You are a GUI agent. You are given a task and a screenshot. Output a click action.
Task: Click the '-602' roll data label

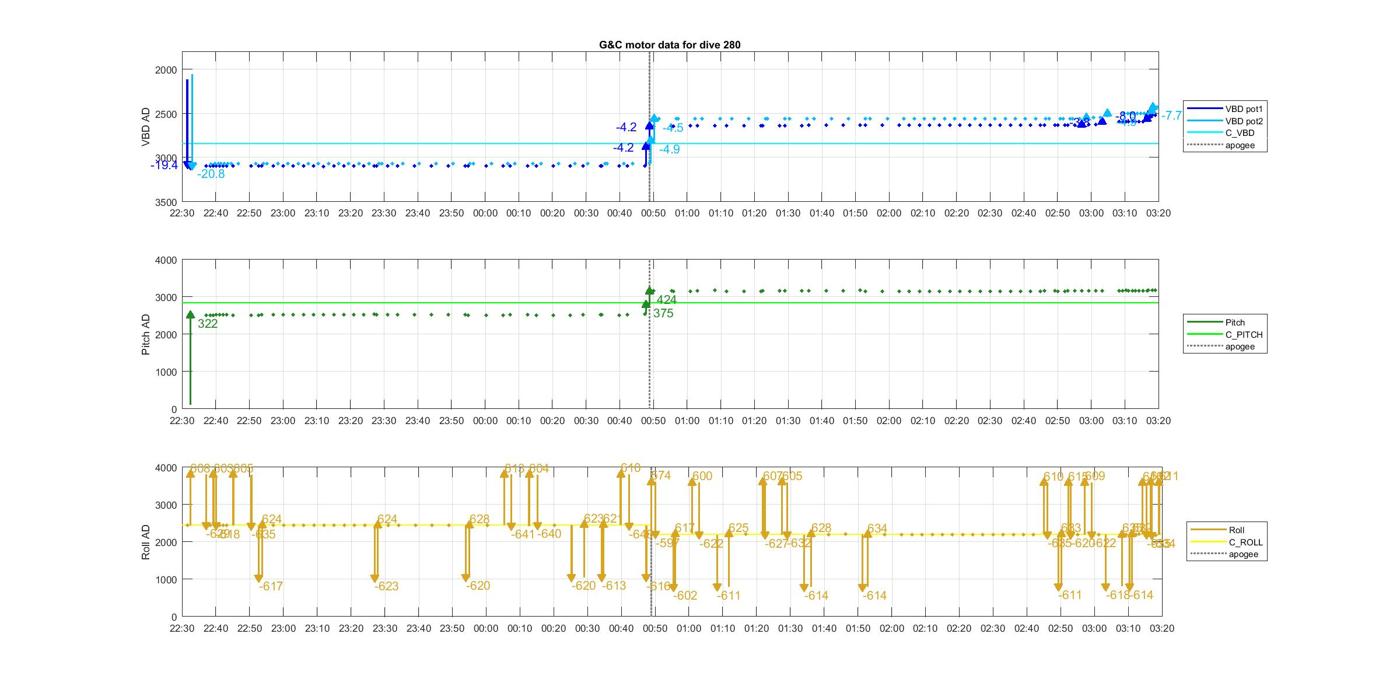click(685, 596)
